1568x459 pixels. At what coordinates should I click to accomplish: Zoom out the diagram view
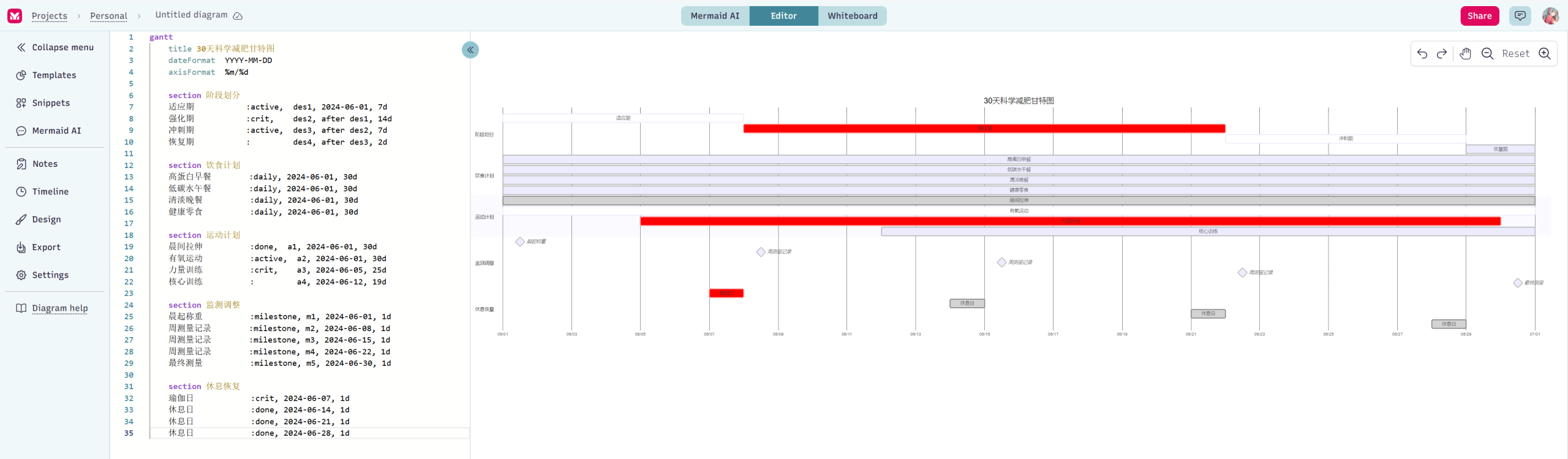(1487, 54)
